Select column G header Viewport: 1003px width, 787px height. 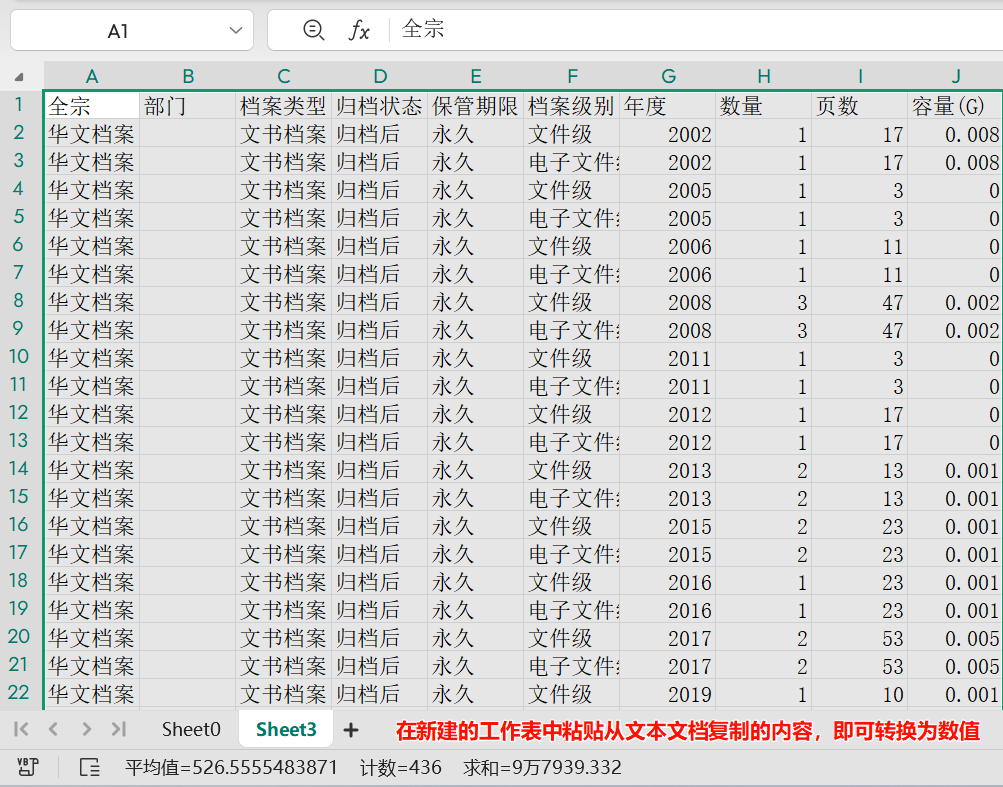tap(668, 76)
